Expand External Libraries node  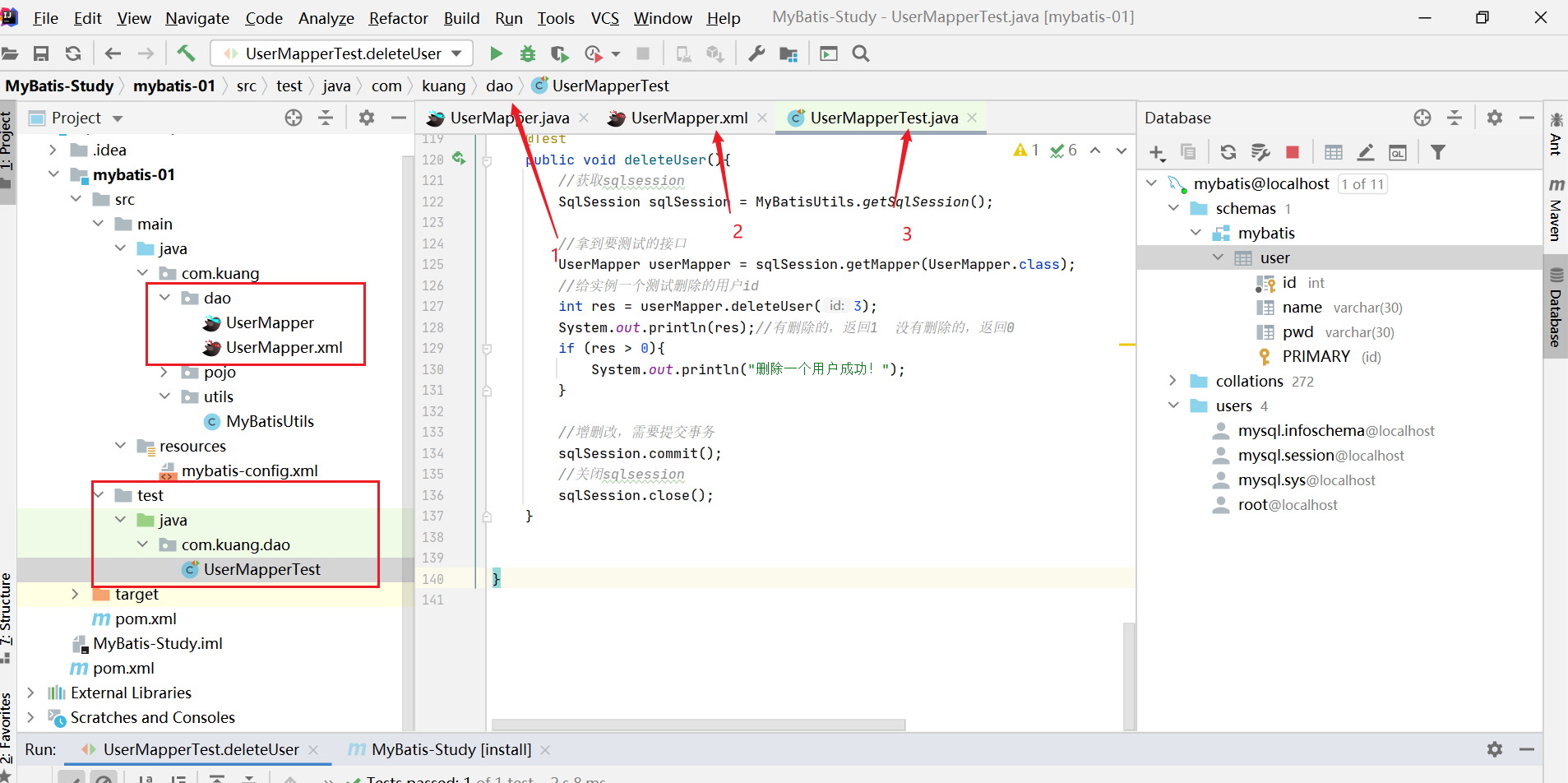click(x=31, y=693)
